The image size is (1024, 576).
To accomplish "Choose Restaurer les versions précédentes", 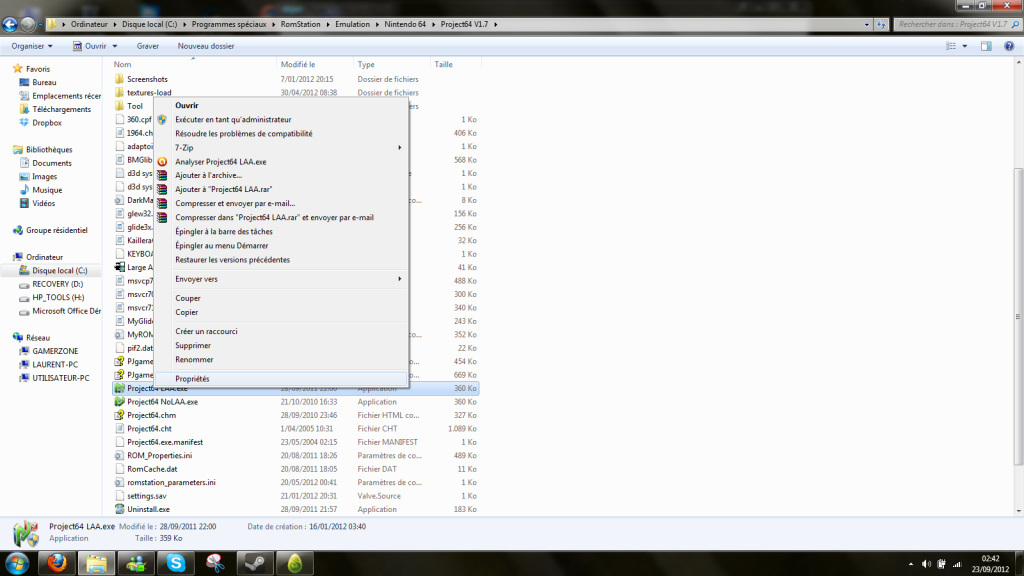I will pos(281,260).
